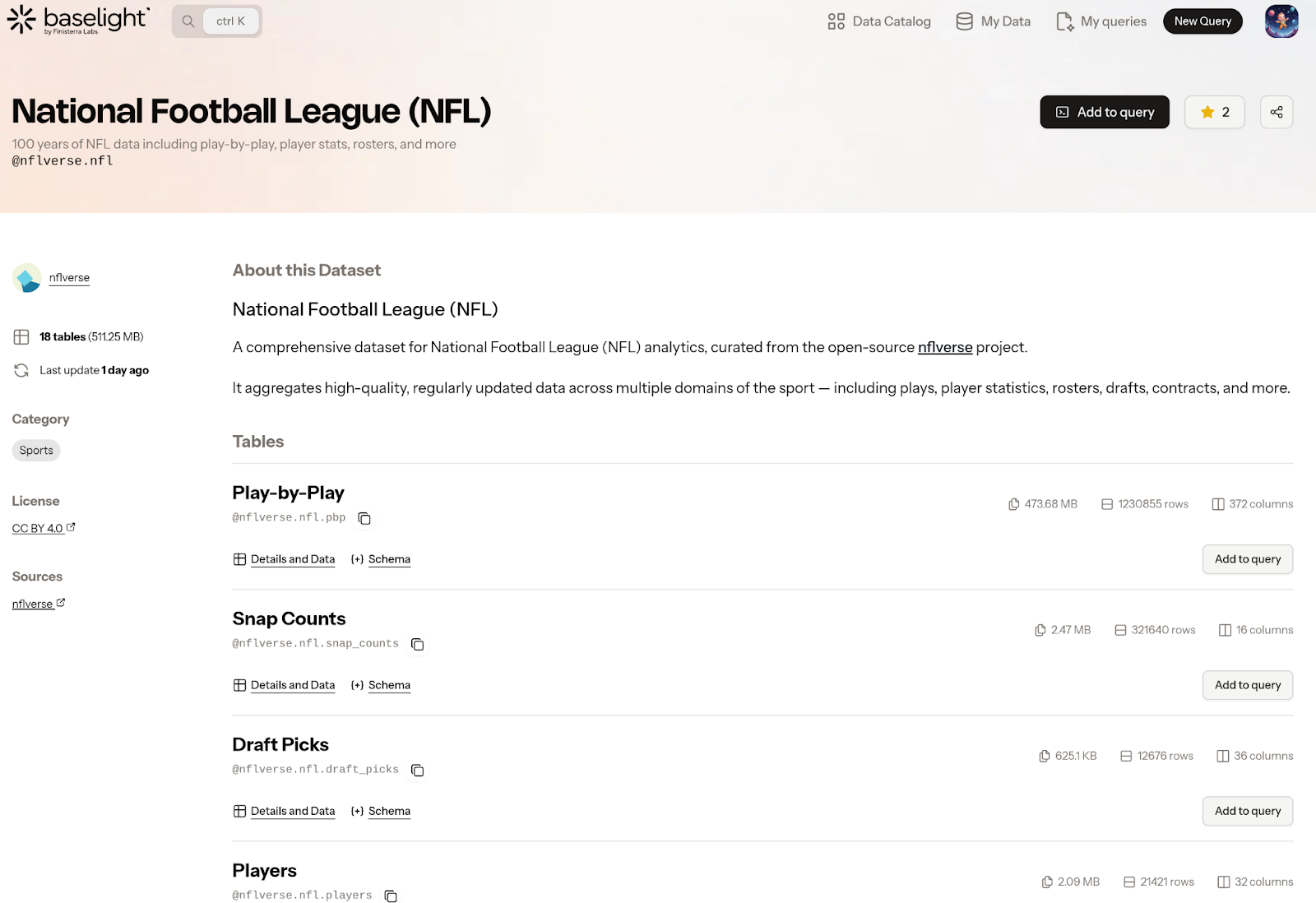
Task: Go to Data Catalog
Action: coord(879,21)
